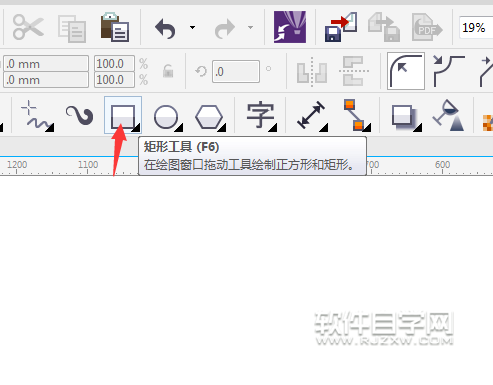The image size is (493, 385).
Task: Click the Import icon with red arrow
Action: (x=341, y=27)
